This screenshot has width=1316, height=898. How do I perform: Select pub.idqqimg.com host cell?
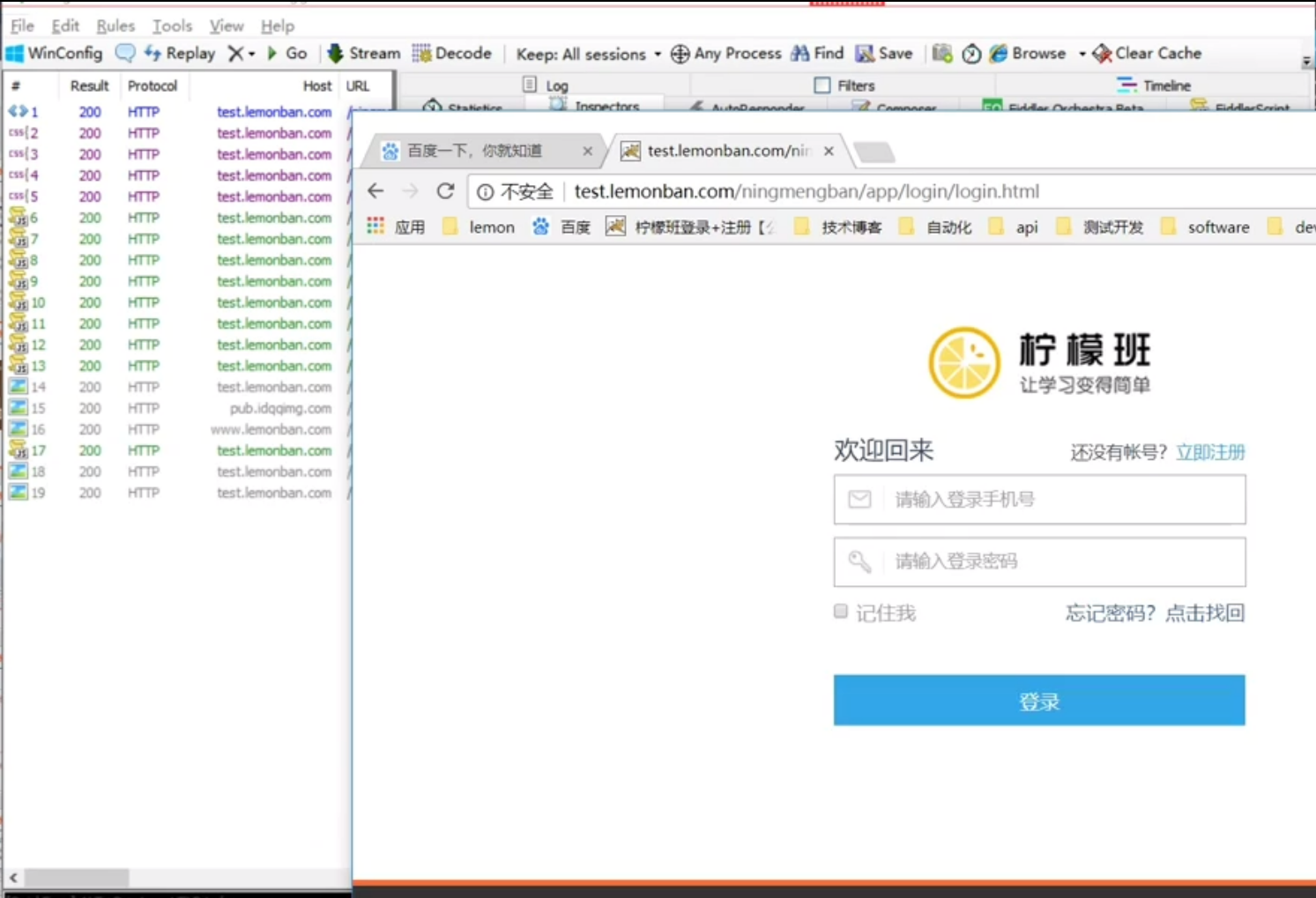point(280,408)
